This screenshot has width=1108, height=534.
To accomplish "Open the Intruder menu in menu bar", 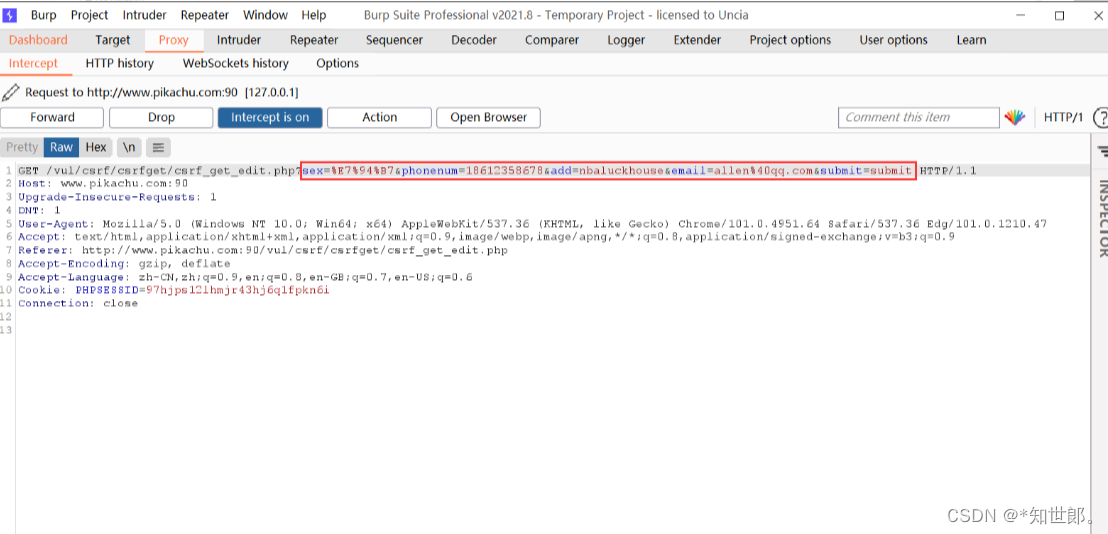I will (x=145, y=15).
